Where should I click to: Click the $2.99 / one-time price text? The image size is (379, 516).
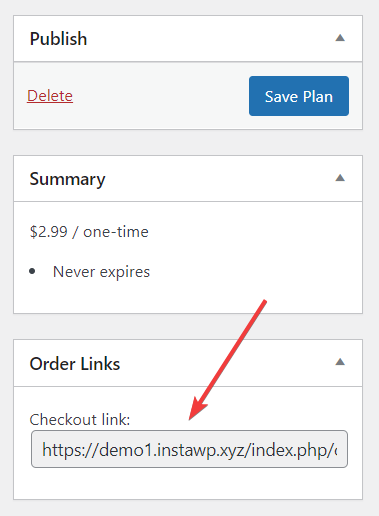click(x=89, y=232)
